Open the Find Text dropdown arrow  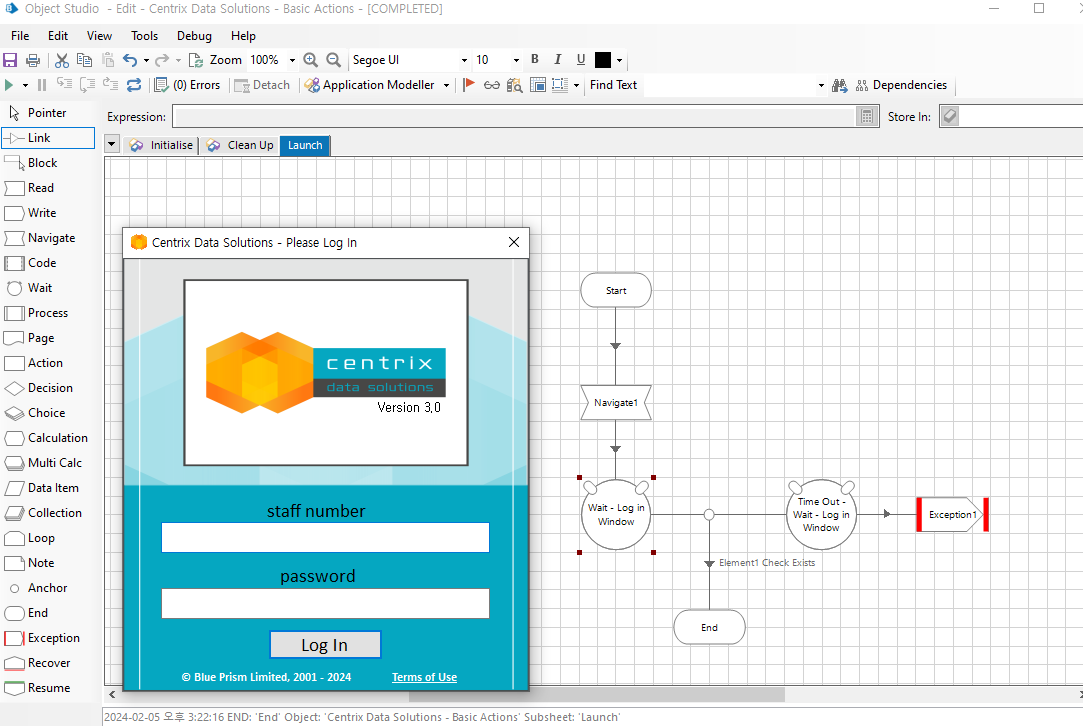[821, 85]
